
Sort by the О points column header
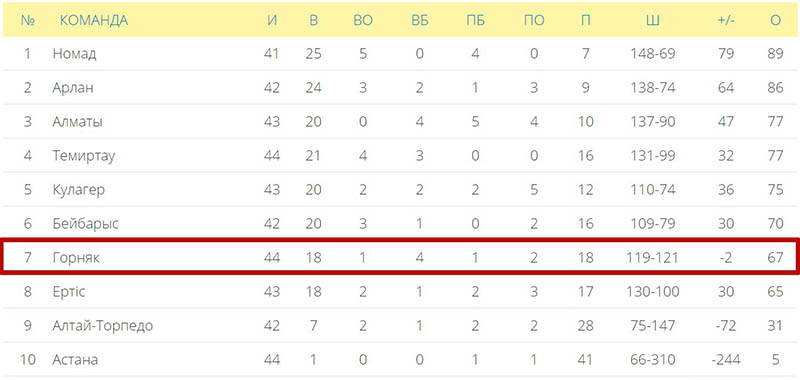point(776,21)
